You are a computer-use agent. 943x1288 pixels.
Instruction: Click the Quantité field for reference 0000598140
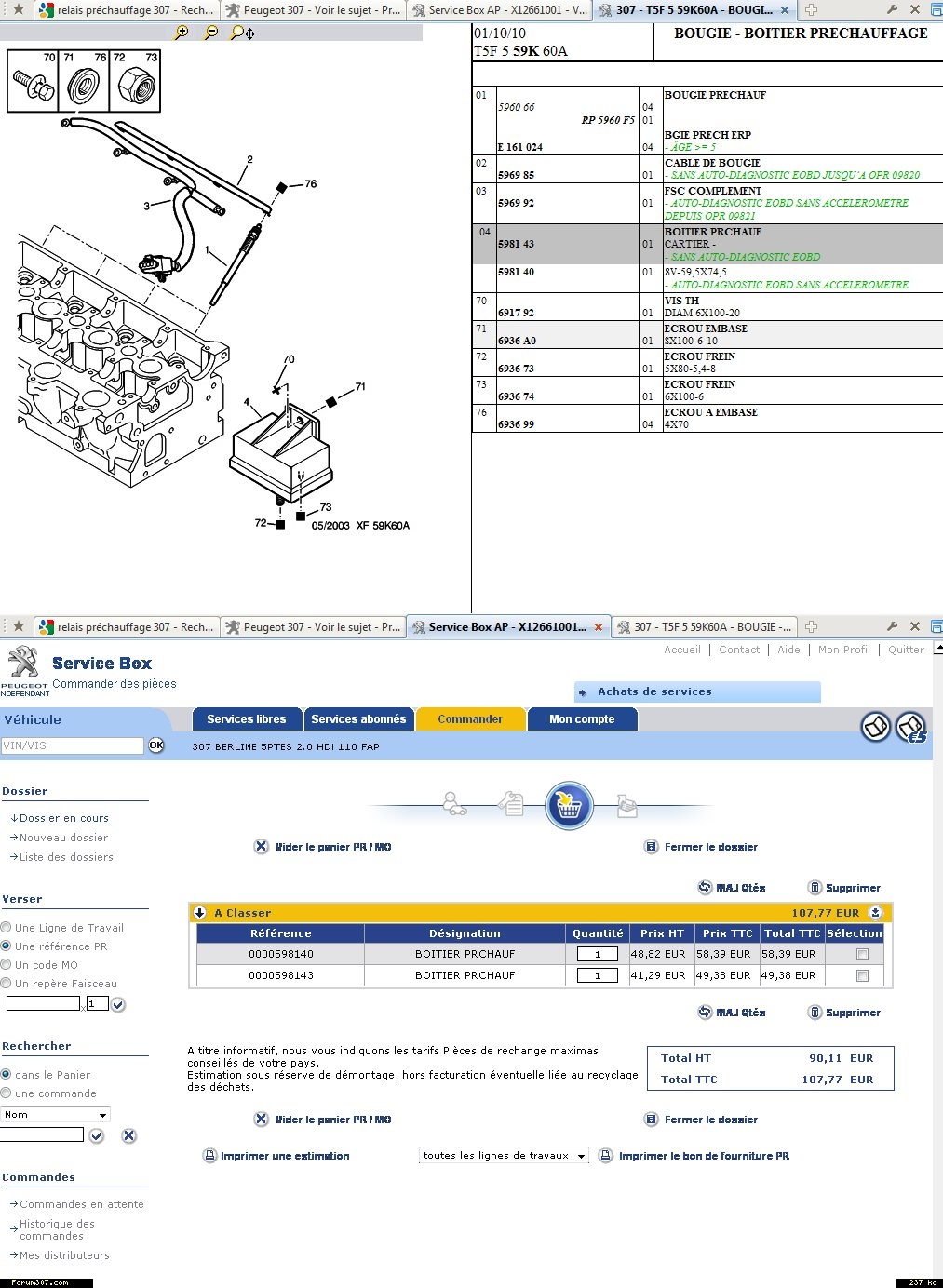tap(598, 954)
